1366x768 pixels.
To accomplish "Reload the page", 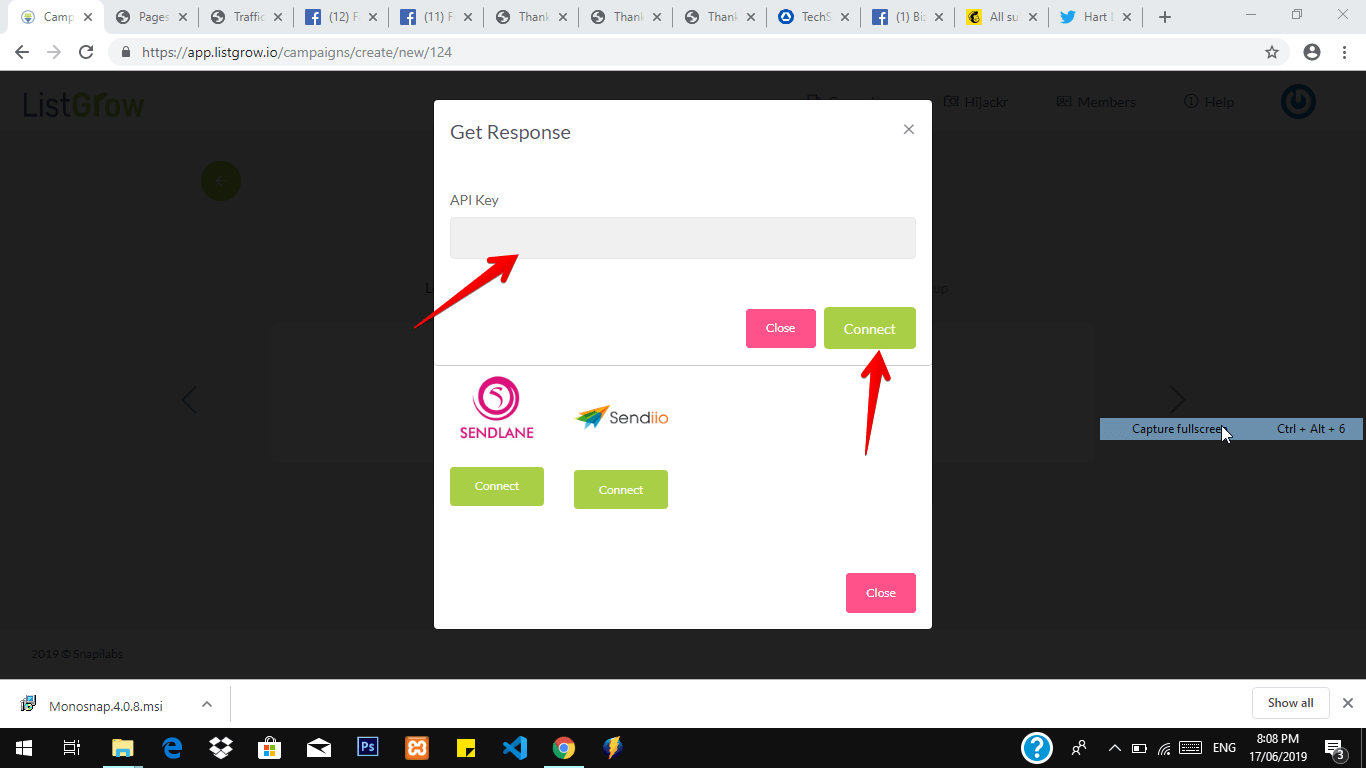I will click(86, 52).
